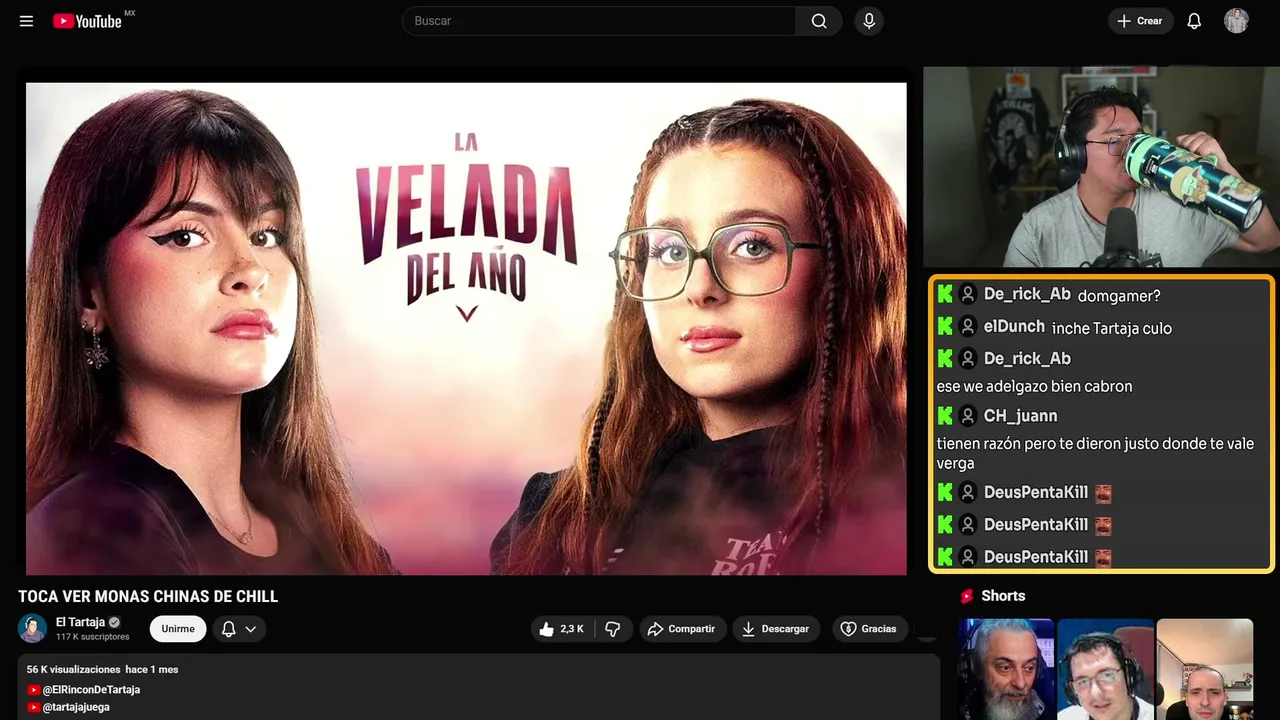Viewport: 1280px width, 720px height.
Task: Open the @tartajajuega channel link
Action: [x=69, y=707]
